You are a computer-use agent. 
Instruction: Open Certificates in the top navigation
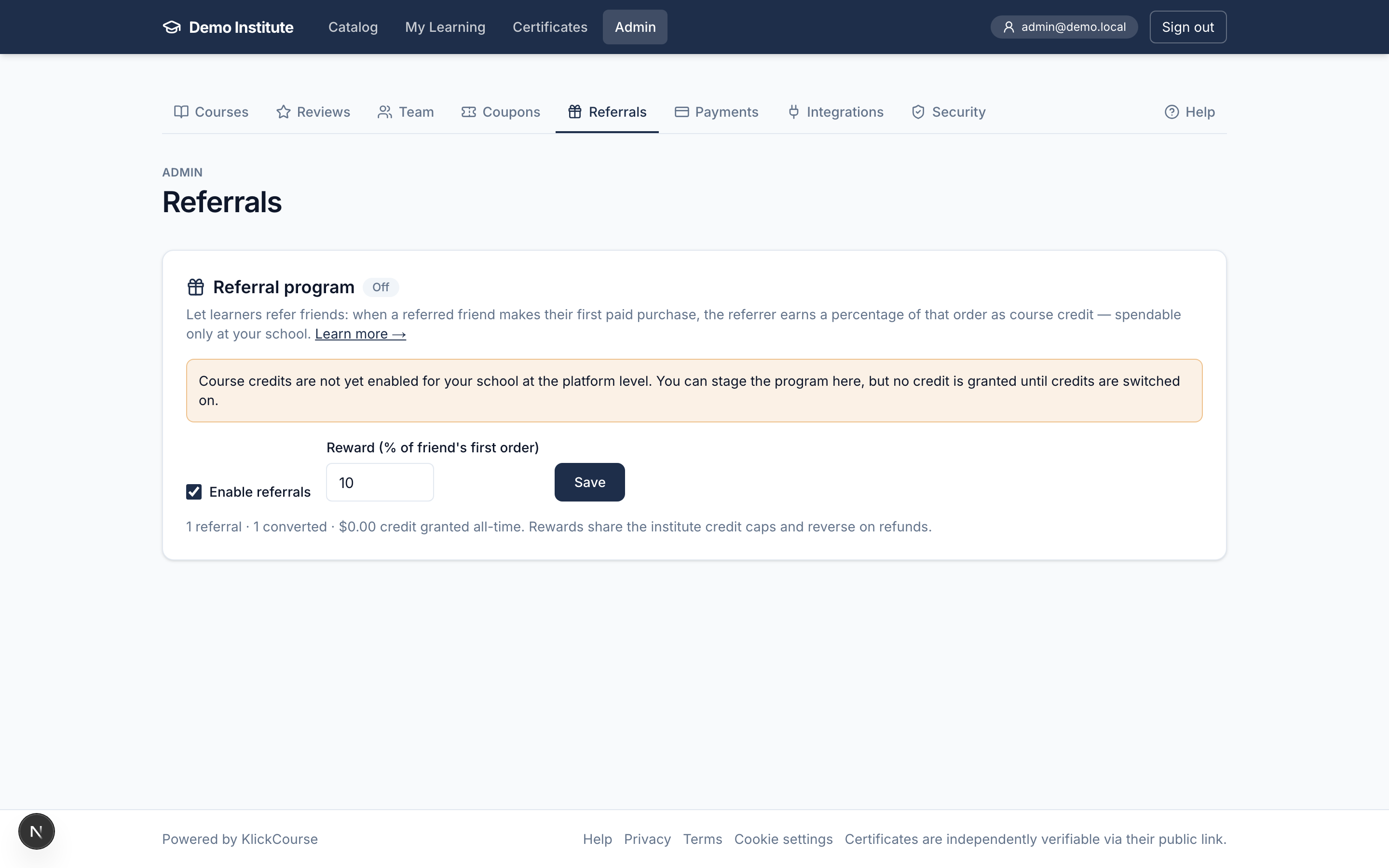pos(550,27)
